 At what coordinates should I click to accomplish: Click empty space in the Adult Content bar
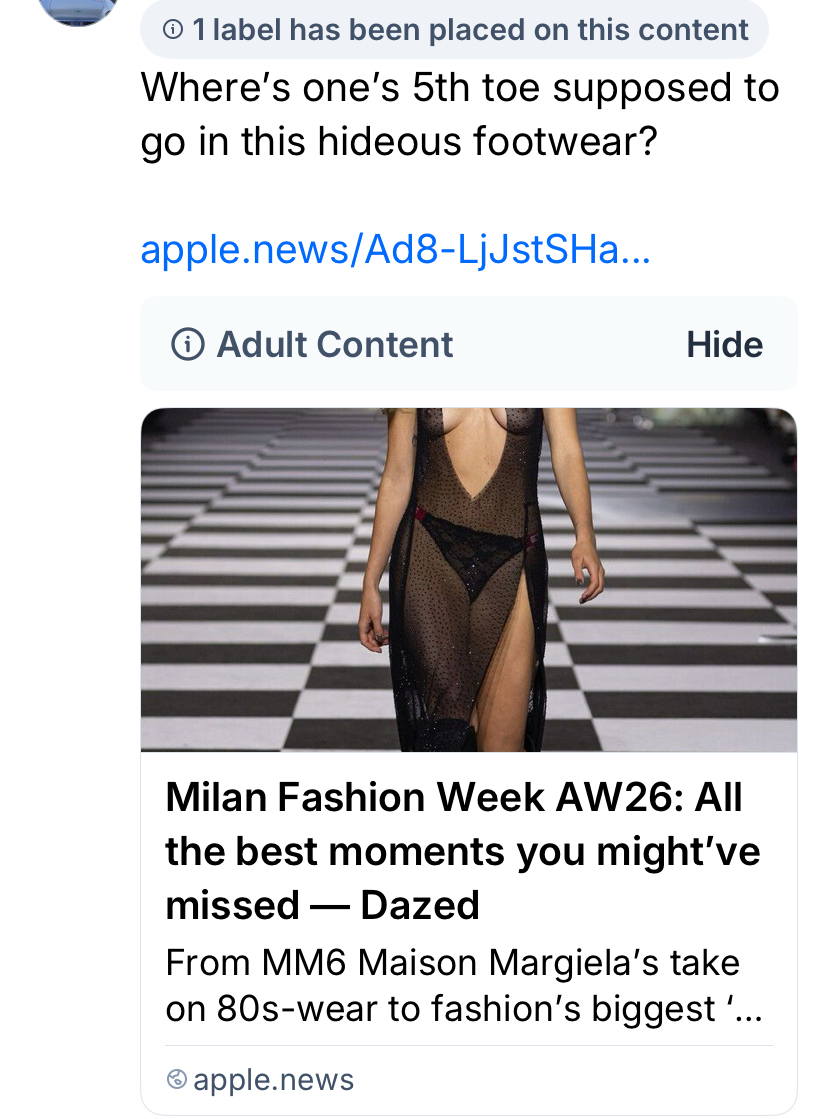click(570, 345)
